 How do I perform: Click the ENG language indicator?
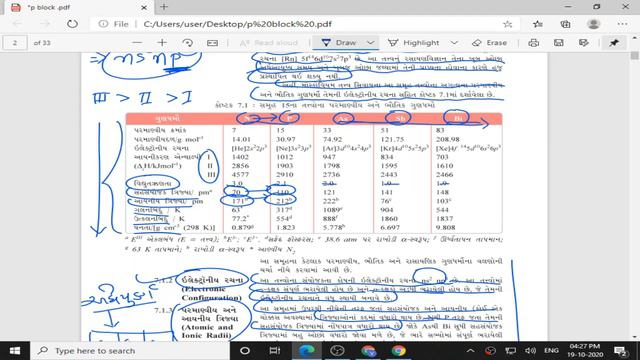coord(551,351)
